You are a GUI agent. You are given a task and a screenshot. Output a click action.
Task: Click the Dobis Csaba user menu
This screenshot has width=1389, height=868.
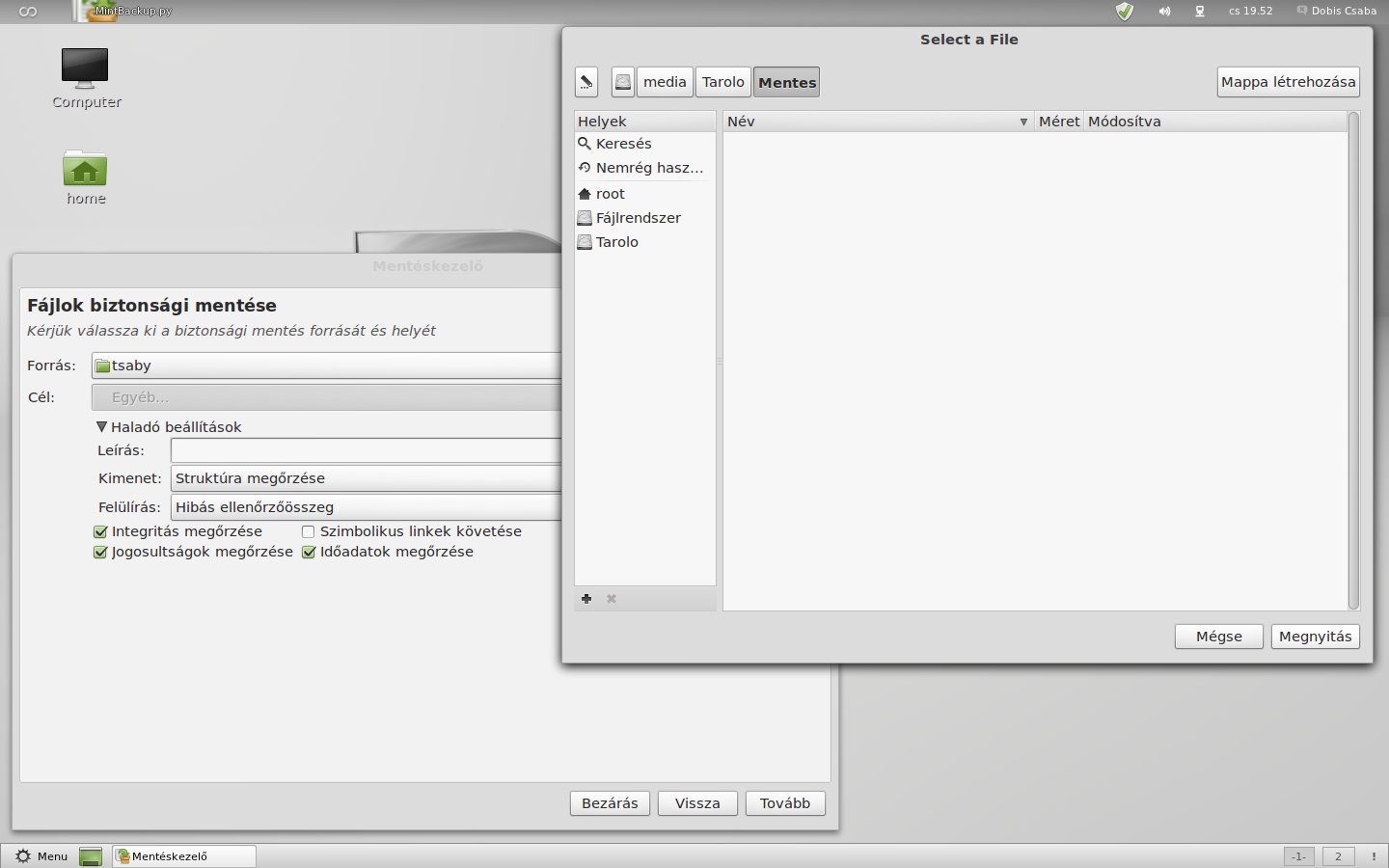pyautogui.click(x=1337, y=11)
